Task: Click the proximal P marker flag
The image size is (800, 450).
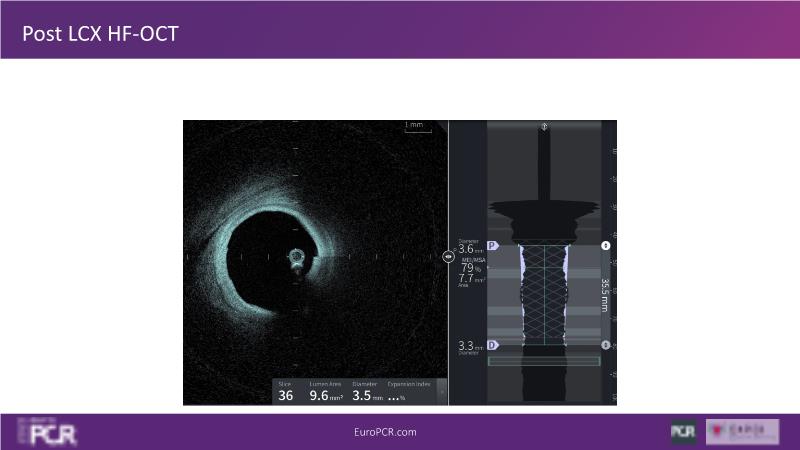Action: click(x=492, y=246)
